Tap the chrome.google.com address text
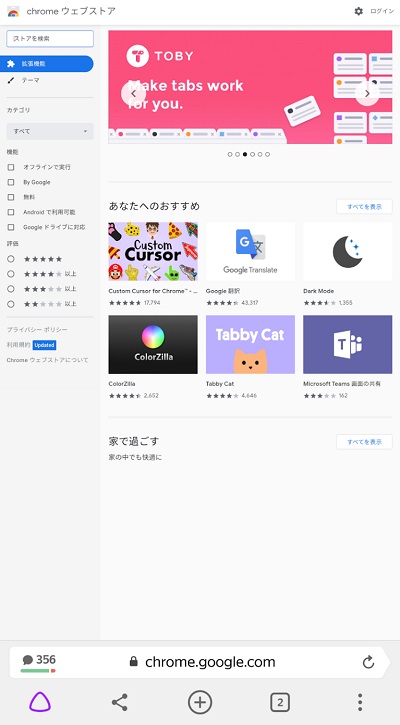This screenshot has height=725, width=400. [x=210, y=662]
